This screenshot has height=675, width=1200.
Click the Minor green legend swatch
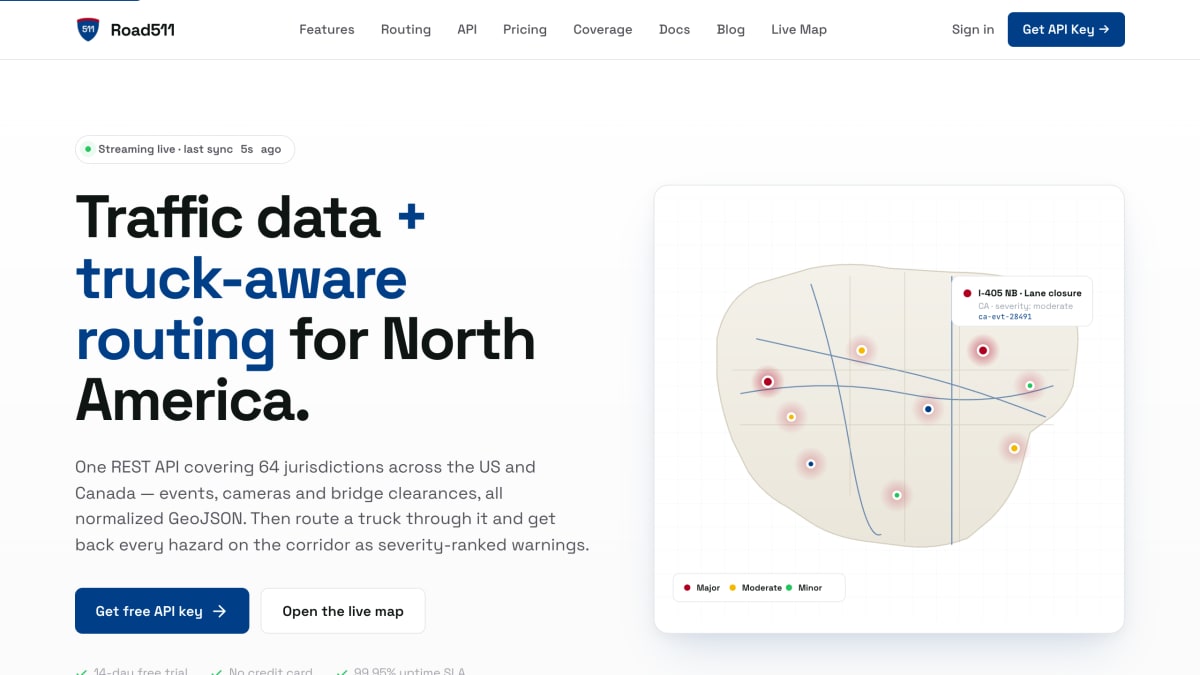coord(789,588)
